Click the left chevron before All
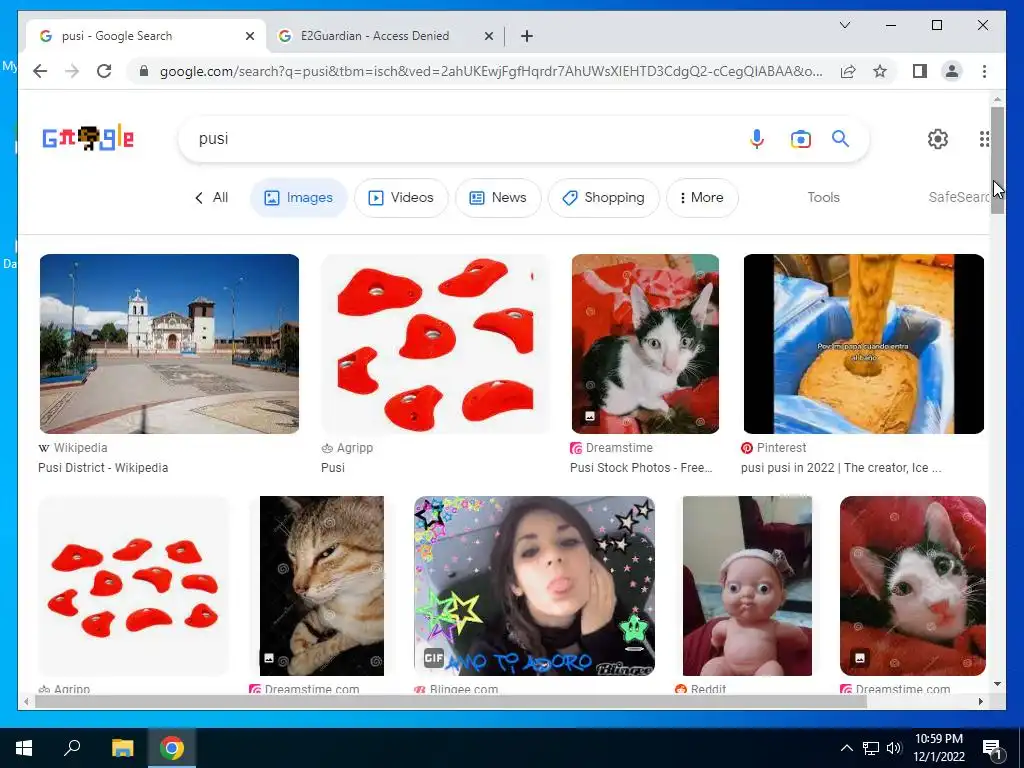 pos(199,198)
